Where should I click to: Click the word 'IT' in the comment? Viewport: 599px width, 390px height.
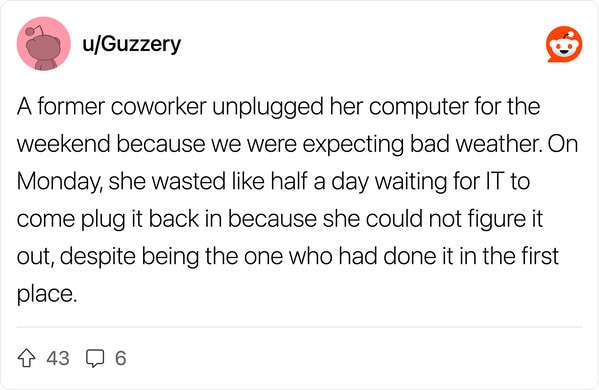click(x=495, y=181)
